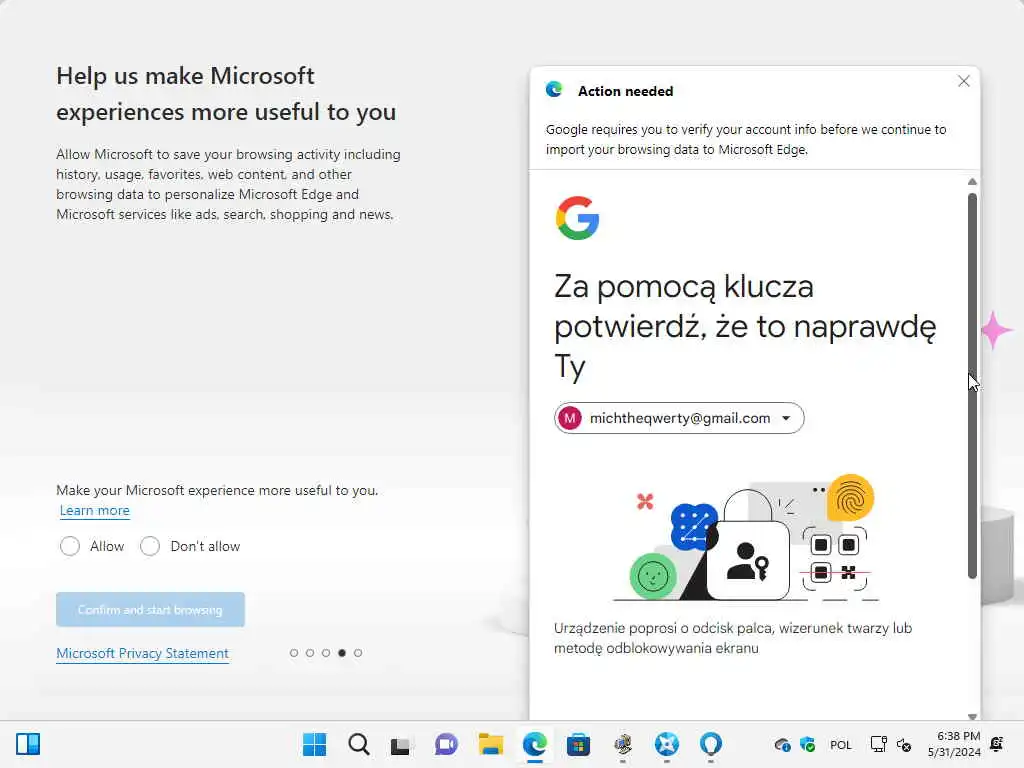
Task: Click the Google dialog vertical scrollbar thumb
Action: (x=972, y=385)
